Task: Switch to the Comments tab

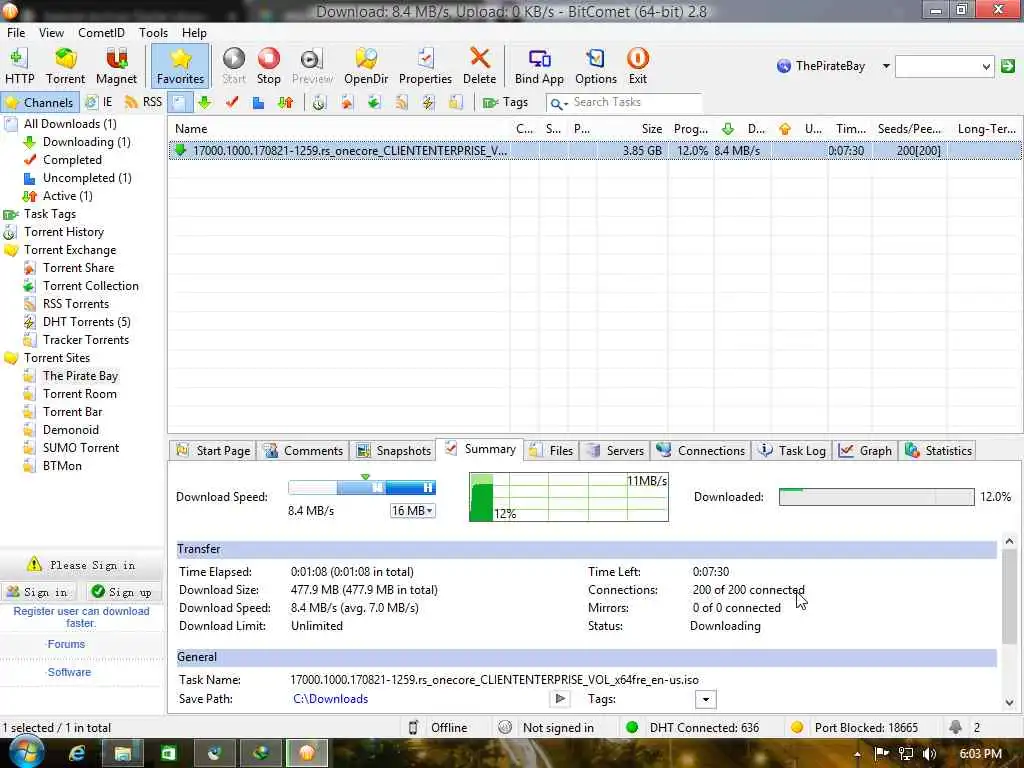Action: [303, 451]
